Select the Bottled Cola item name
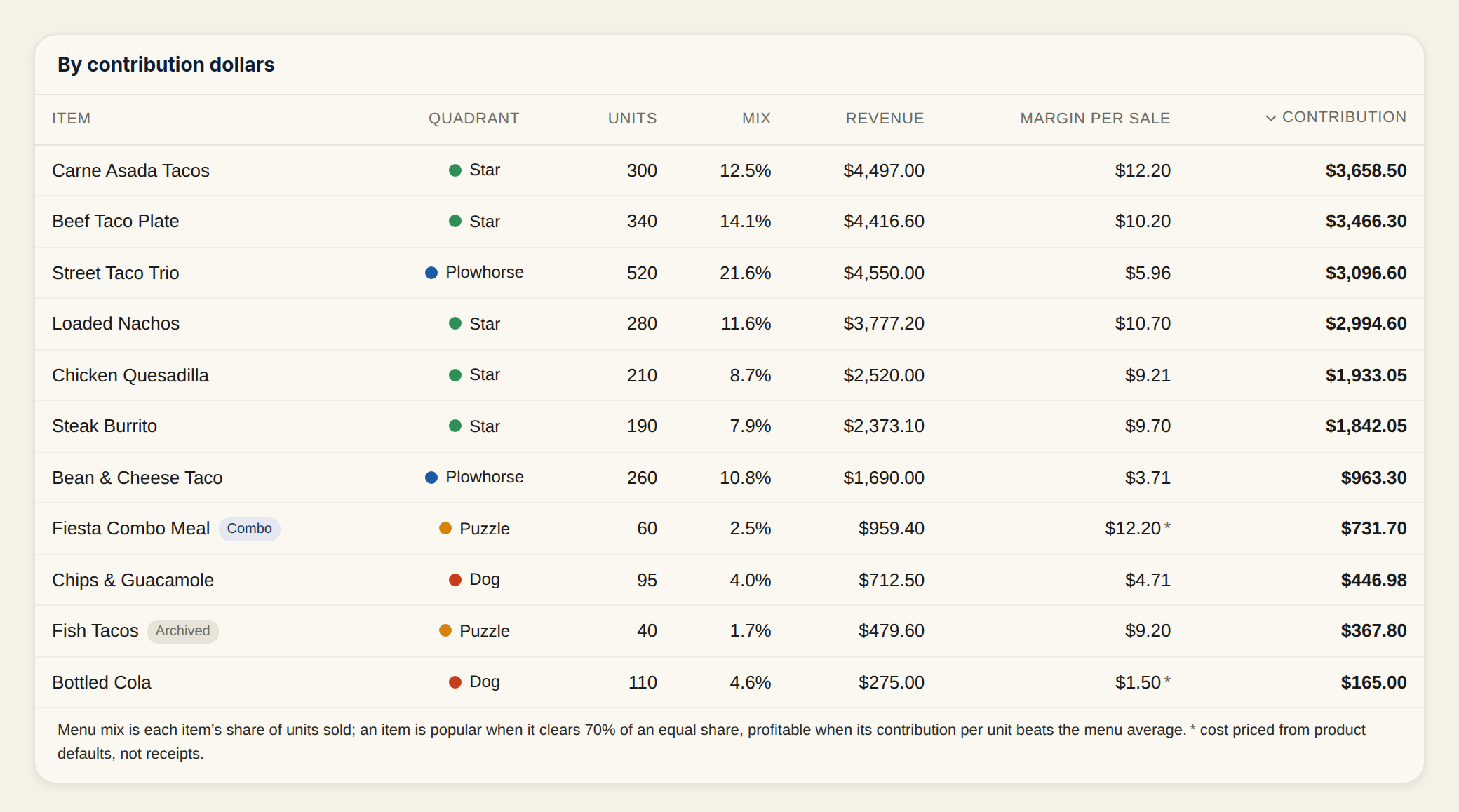The width and height of the screenshot is (1459, 812). pos(102,682)
